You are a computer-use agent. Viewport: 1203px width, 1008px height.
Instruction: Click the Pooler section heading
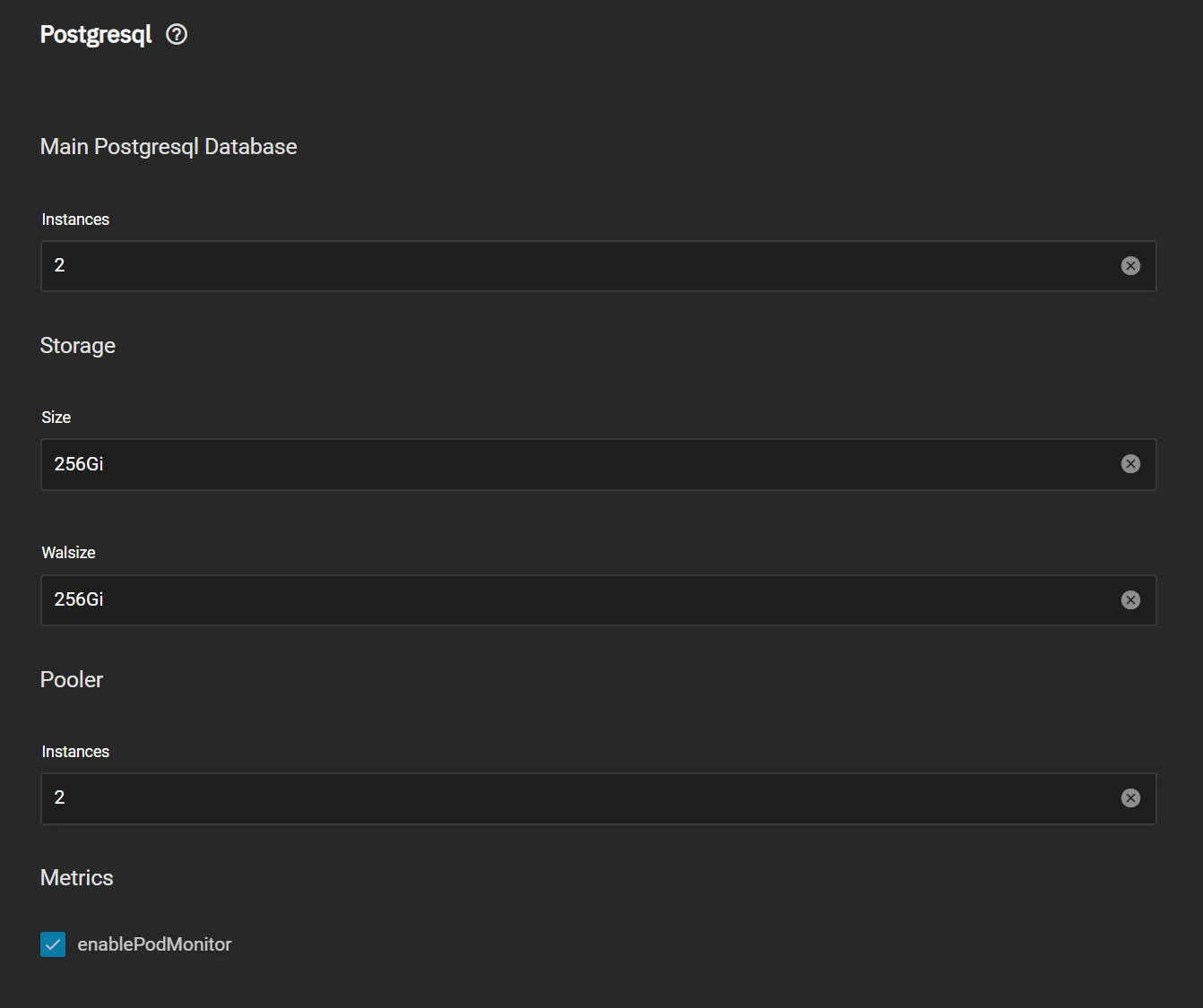coord(71,679)
